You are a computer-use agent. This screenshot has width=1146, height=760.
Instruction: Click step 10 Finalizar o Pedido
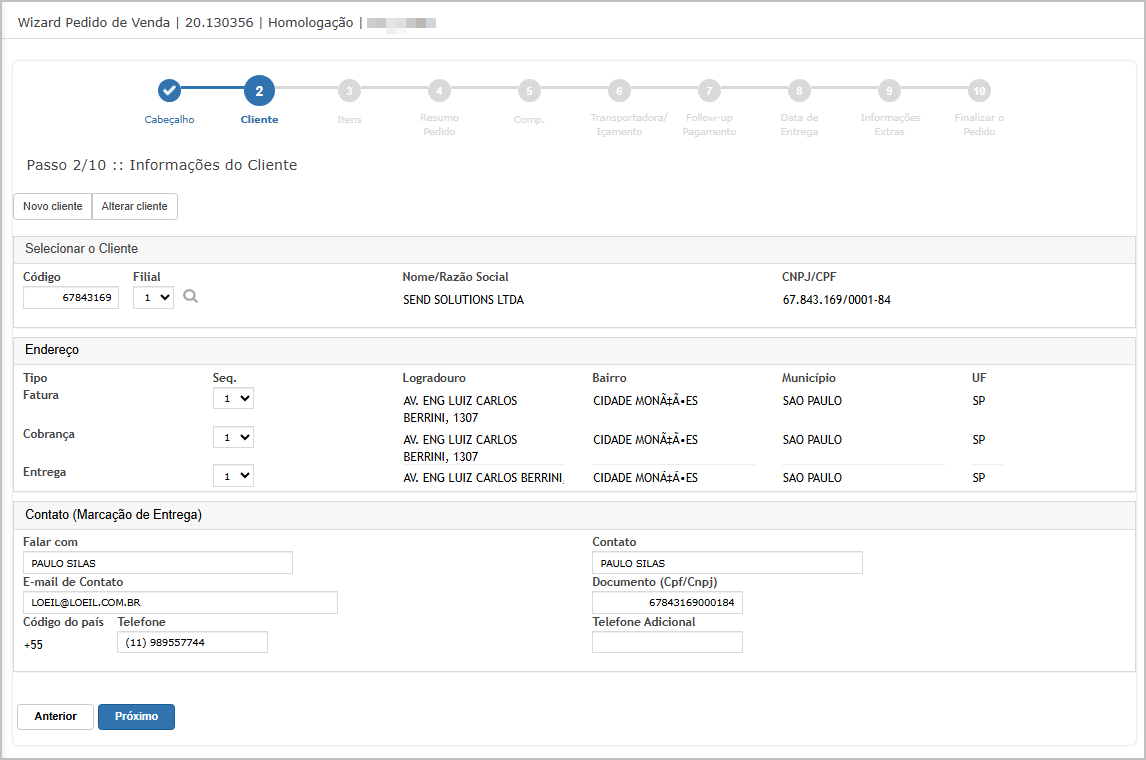pos(979,91)
